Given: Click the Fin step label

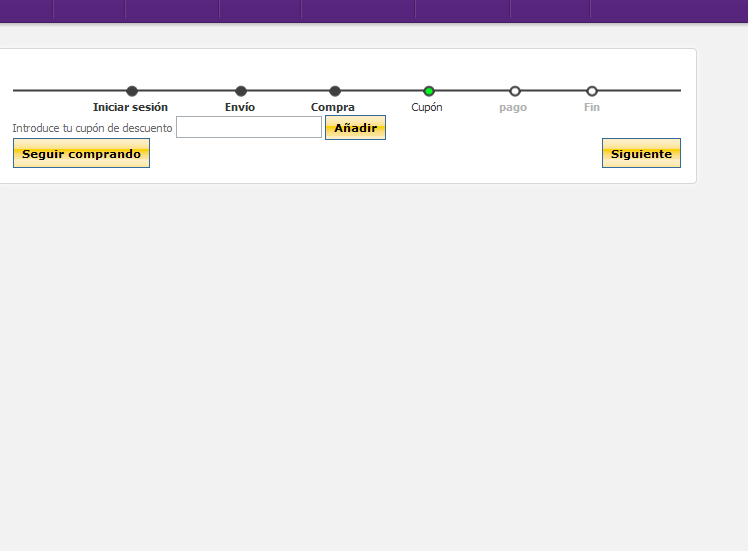Looking at the screenshot, I should 592,107.
